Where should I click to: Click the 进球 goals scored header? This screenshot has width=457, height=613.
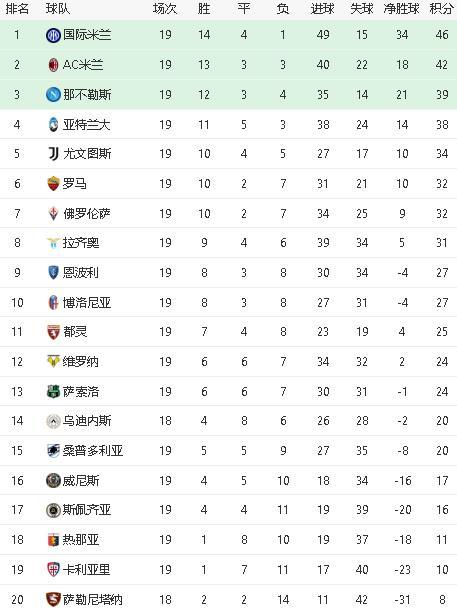[x=323, y=9]
